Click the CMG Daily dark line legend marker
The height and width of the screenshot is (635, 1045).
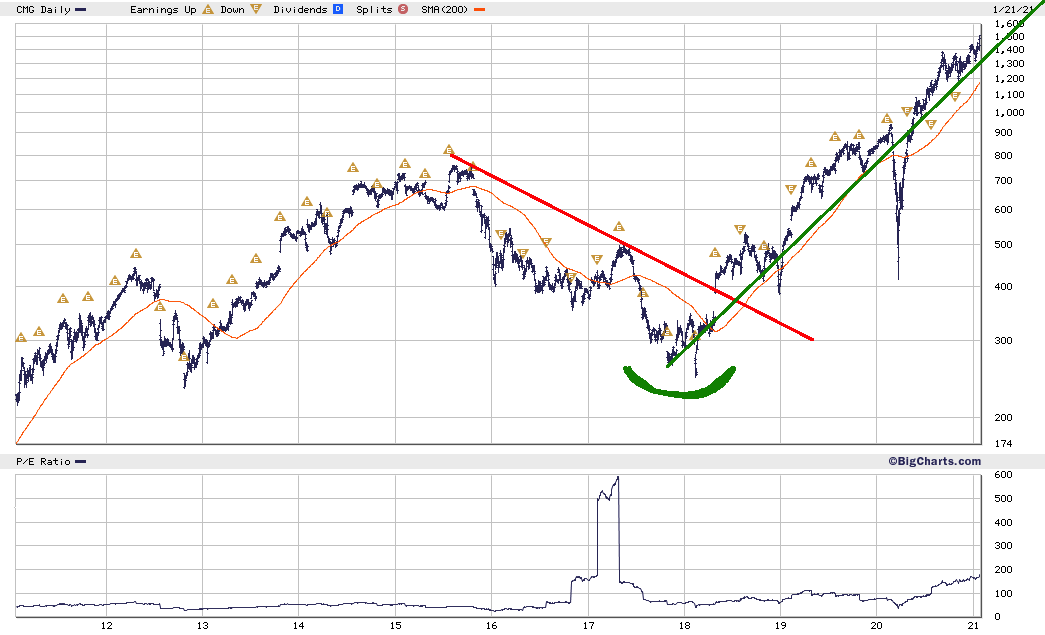pos(81,9)
